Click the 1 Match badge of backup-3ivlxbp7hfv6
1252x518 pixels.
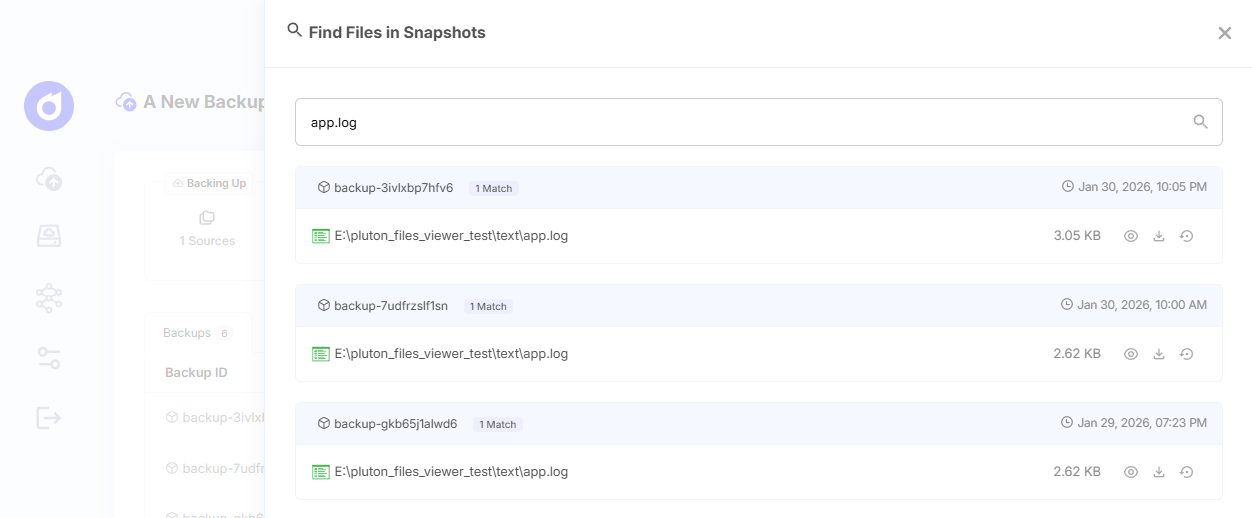click(x=493, y=188)
